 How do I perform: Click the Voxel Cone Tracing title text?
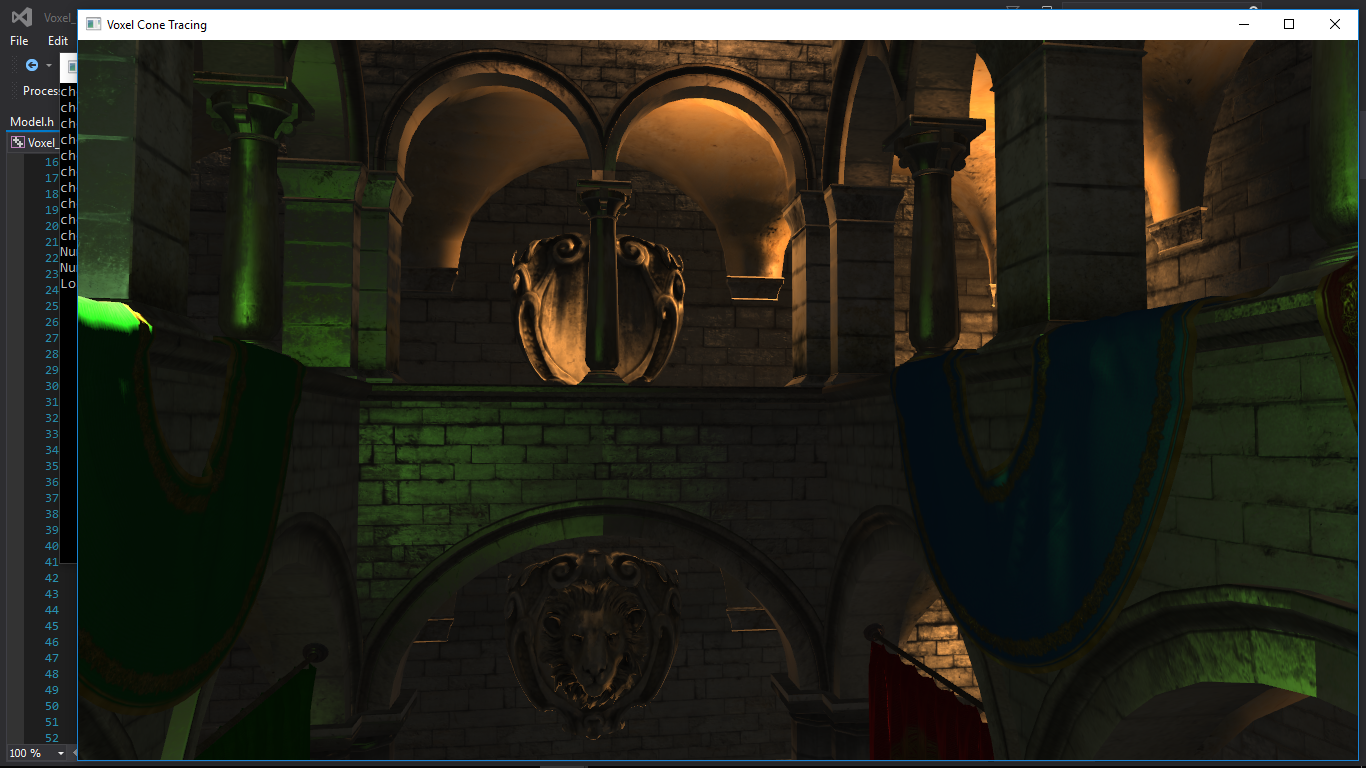(x=158, y=24)
